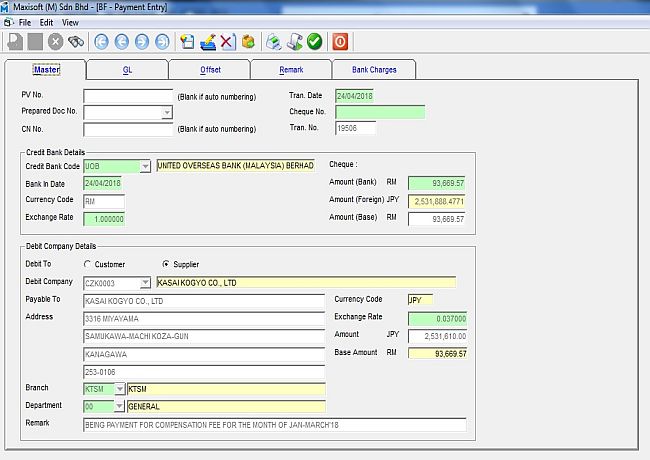The image size is (650, 460).
Task: Select the Customer radio button
Action: (87, 264)
